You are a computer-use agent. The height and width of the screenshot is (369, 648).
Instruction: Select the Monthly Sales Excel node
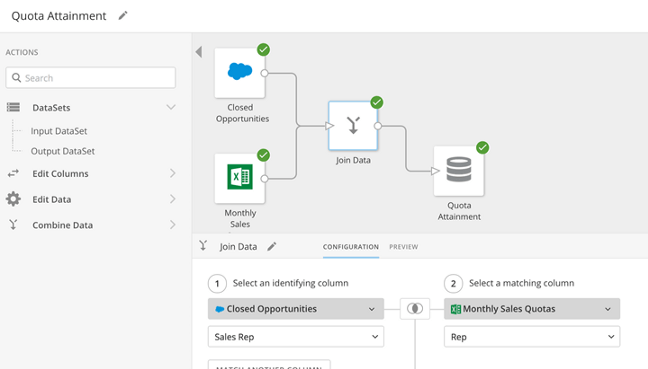240,179
